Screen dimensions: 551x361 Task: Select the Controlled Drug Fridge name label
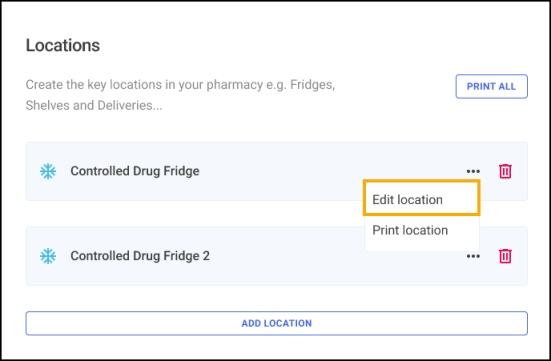[x=135, y=171]
